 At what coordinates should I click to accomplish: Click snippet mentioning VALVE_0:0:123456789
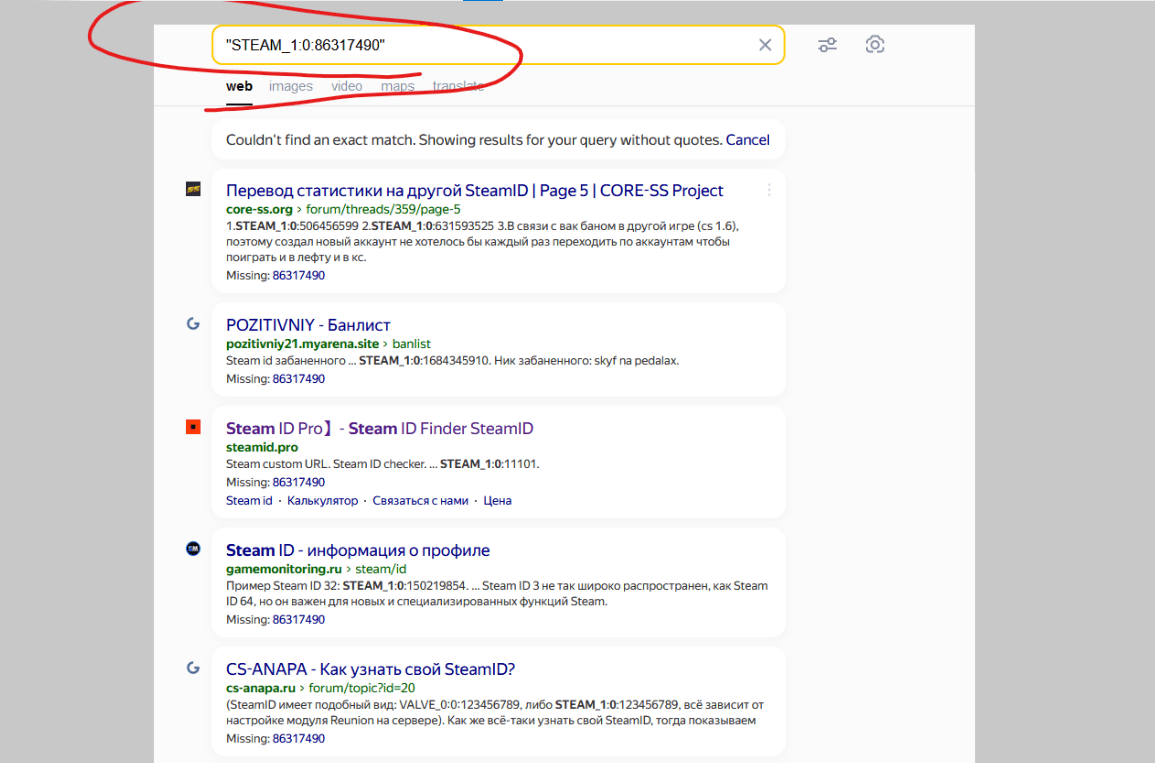pyautogui.click(x=495, y=713)
